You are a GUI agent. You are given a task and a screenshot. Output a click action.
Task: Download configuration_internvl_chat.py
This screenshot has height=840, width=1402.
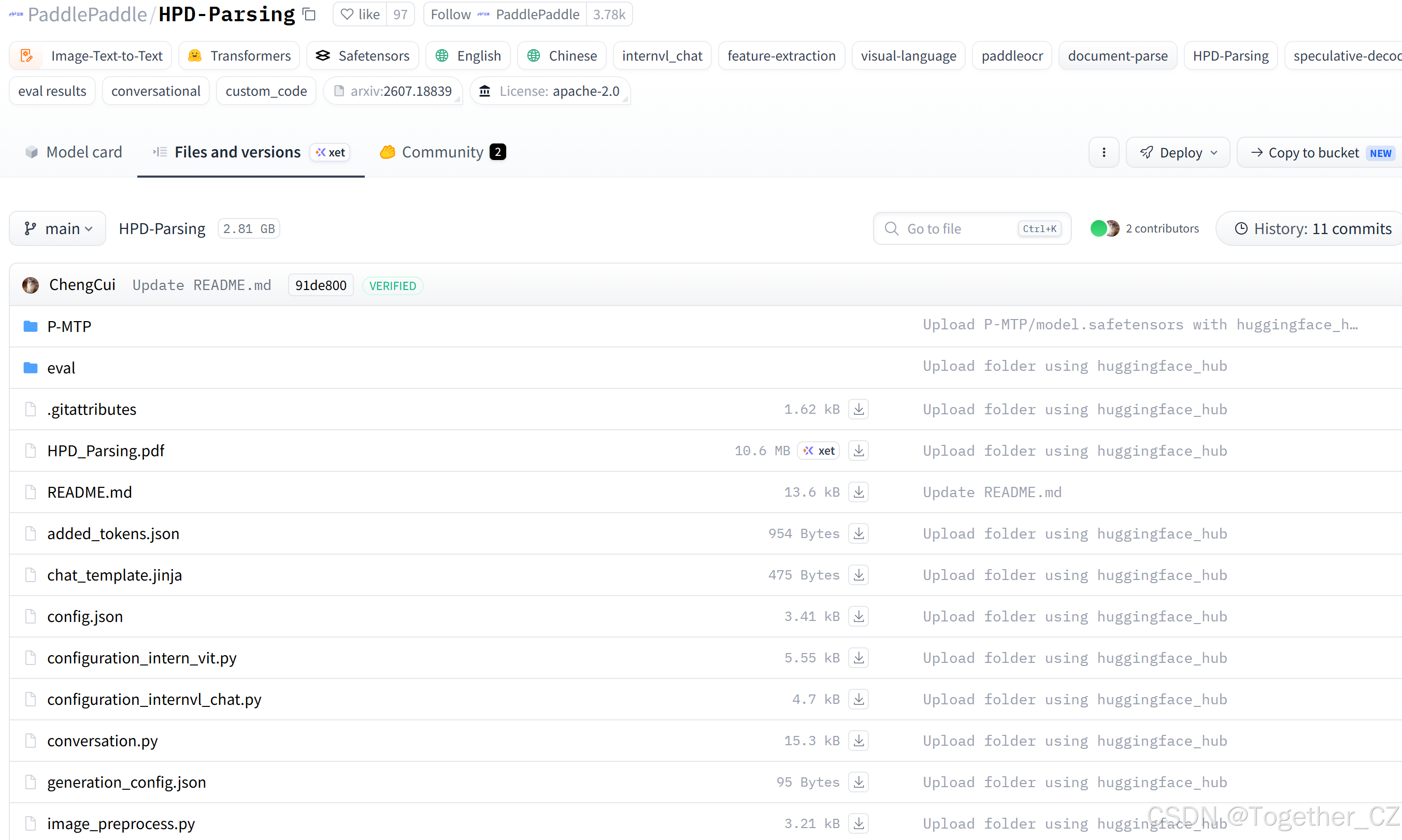pos(859,699)
